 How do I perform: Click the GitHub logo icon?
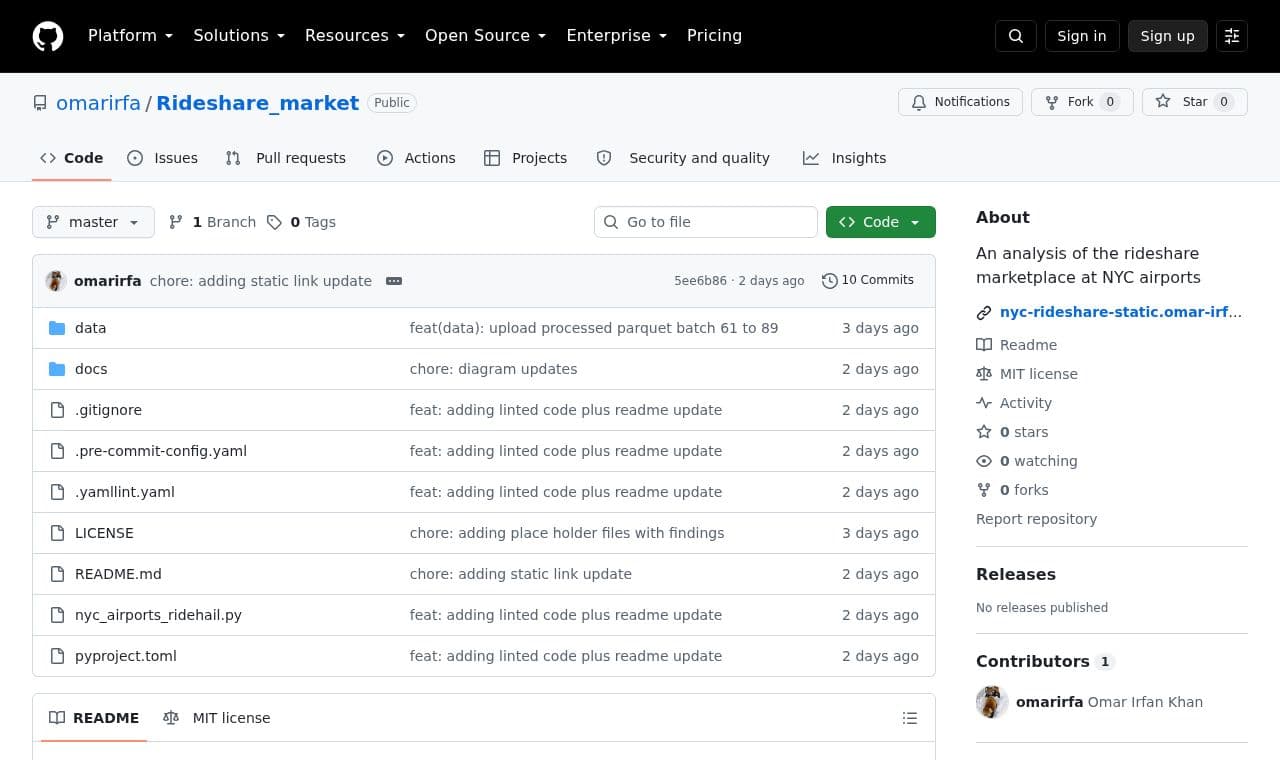48,36
